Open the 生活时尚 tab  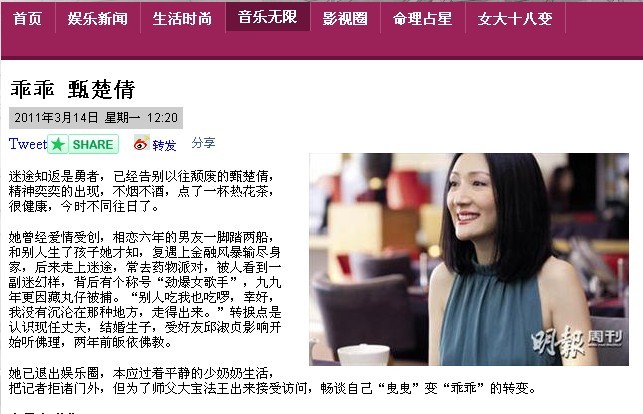pos(182,19)
